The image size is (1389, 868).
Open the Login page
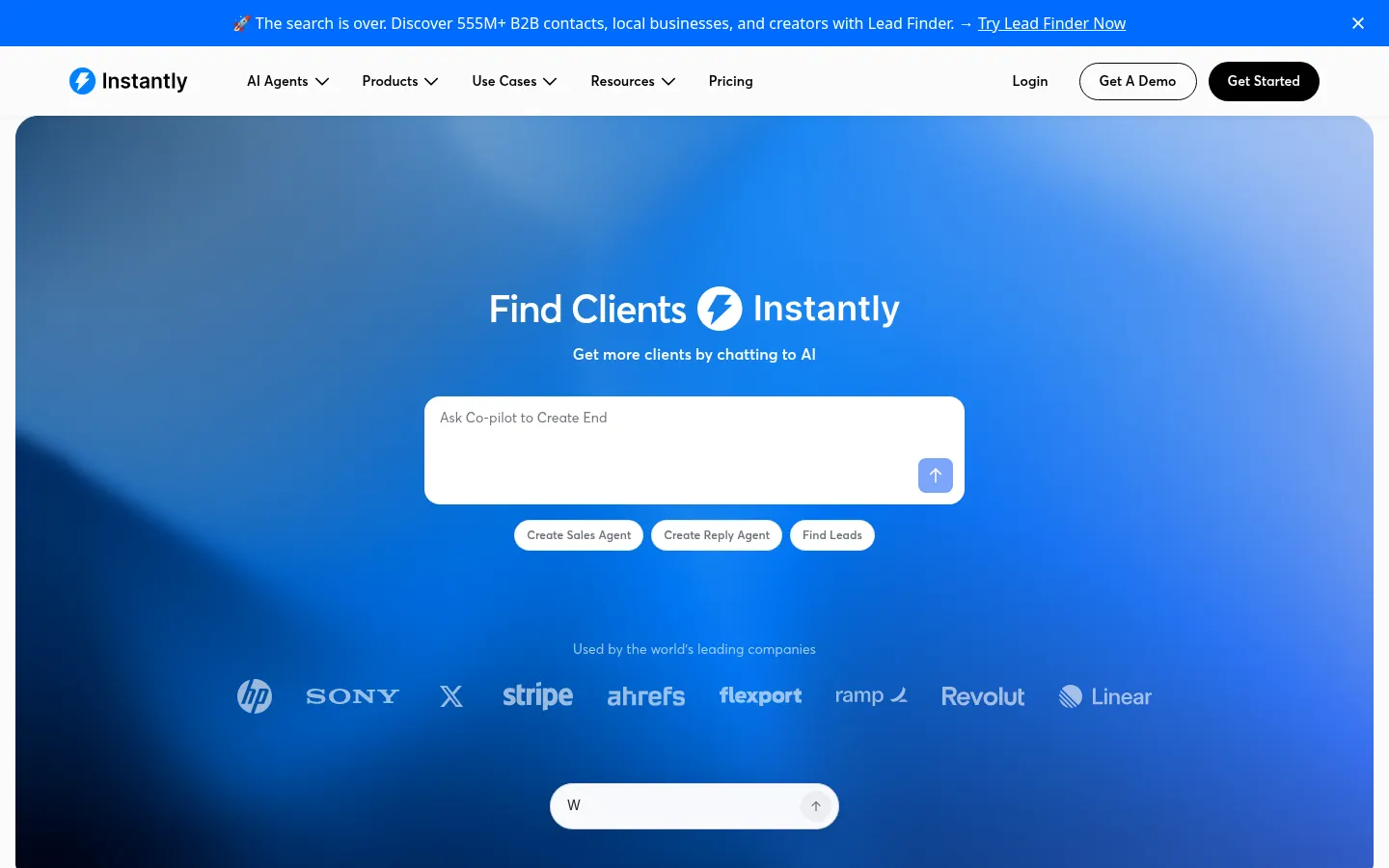point(1029,81)
